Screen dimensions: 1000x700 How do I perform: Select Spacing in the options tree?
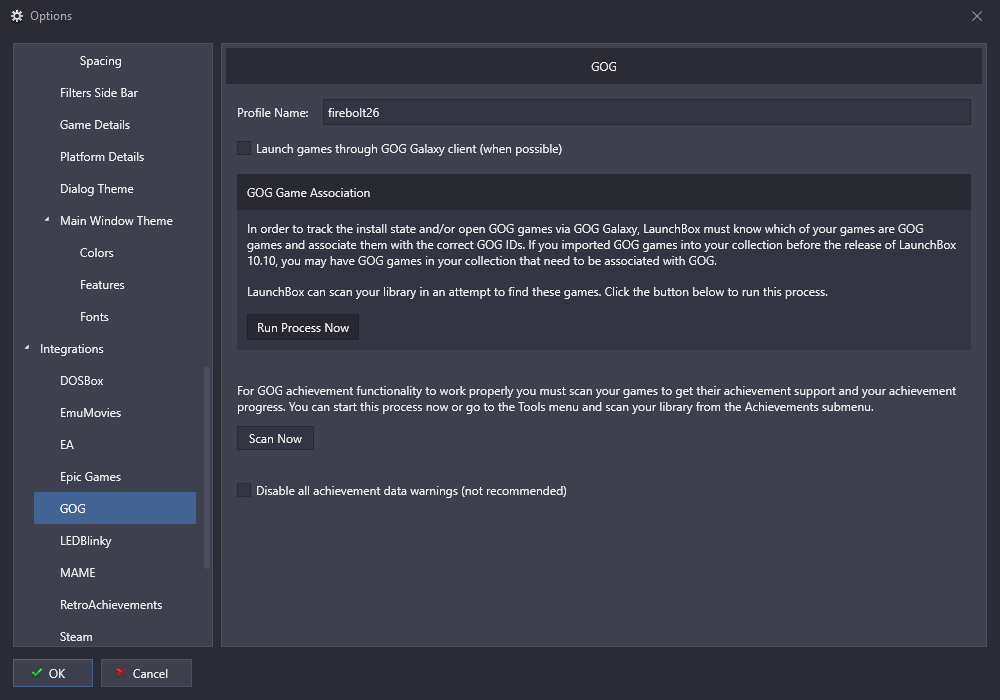pos(100,61)
